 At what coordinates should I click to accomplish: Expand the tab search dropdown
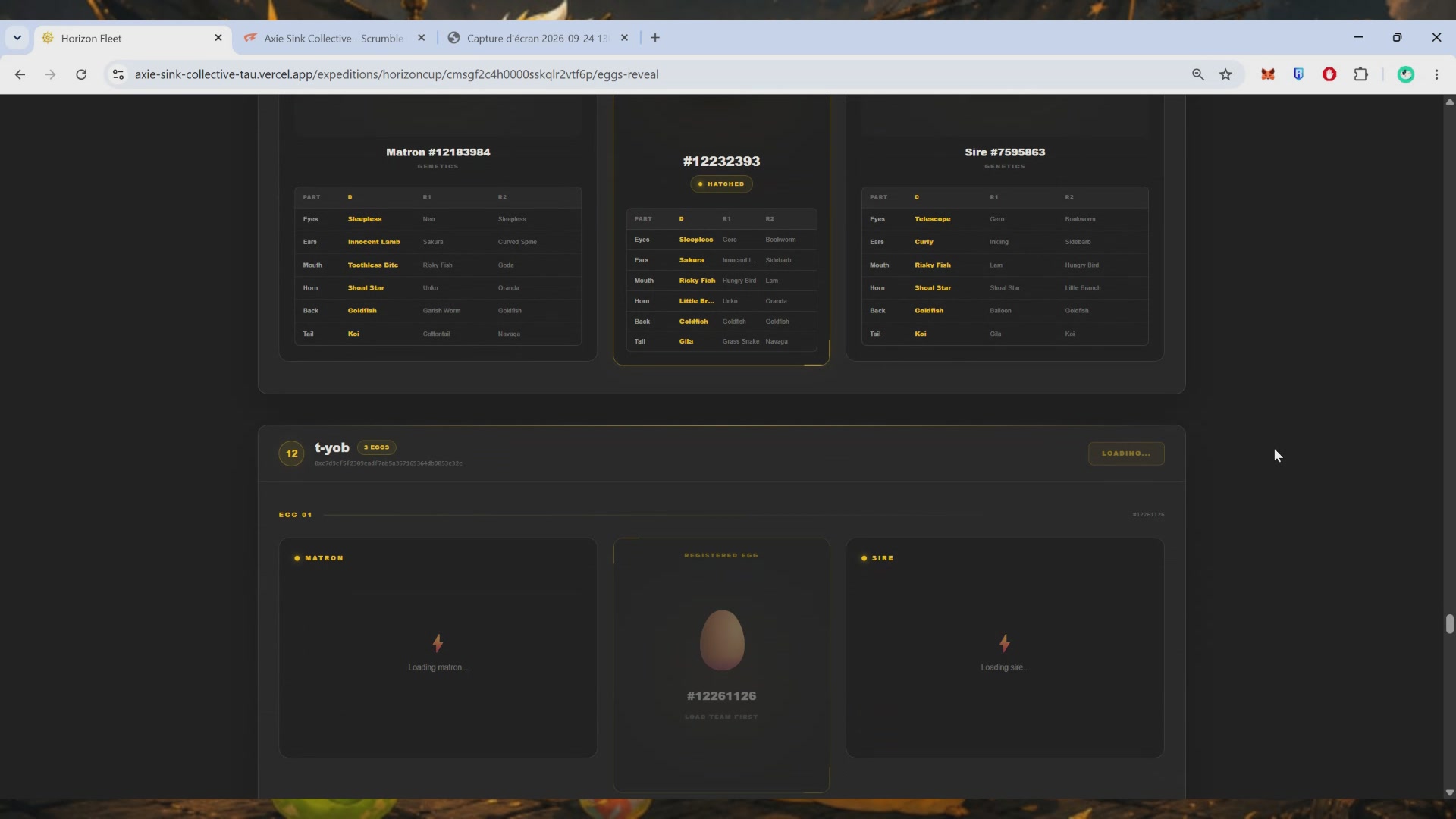[17, 38]
